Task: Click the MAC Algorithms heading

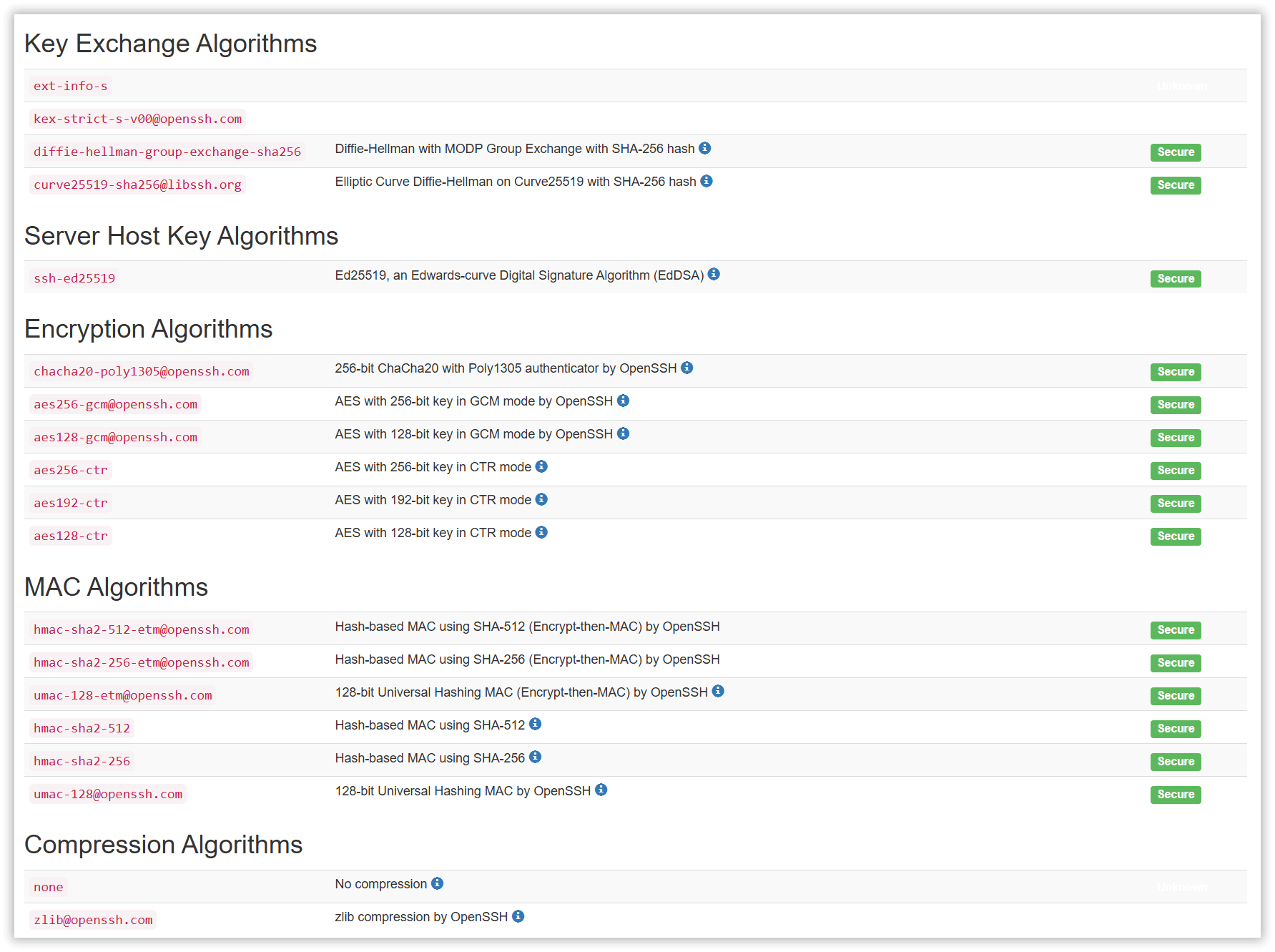Action: (116, 587)
